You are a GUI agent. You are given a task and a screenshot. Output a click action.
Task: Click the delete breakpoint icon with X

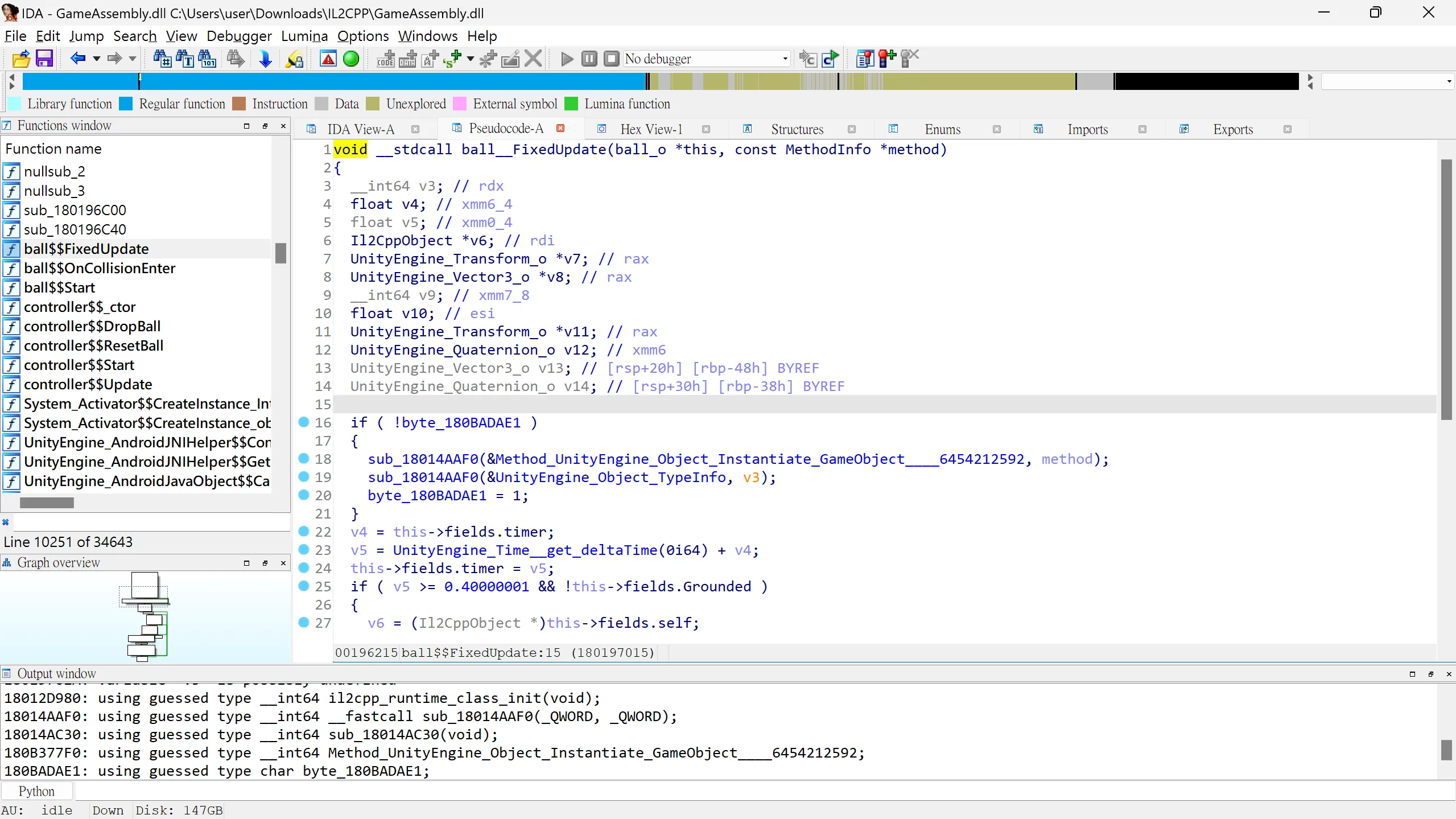click(910, 58)
